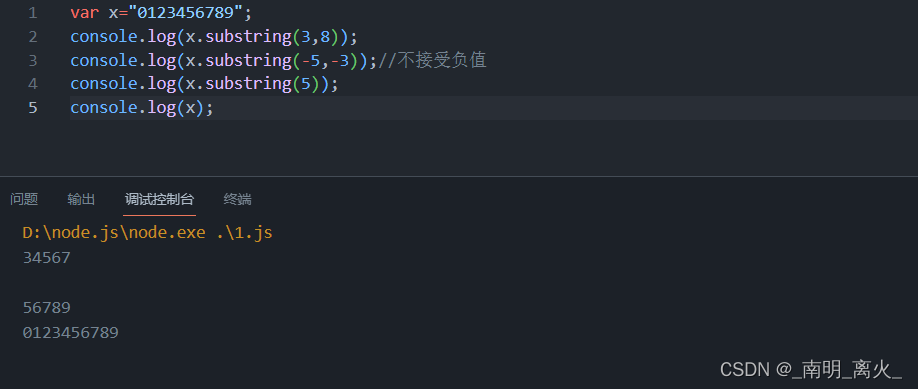Place cursor on var keyword
This screenshot has height=389, width=918.
pos(84,13)
